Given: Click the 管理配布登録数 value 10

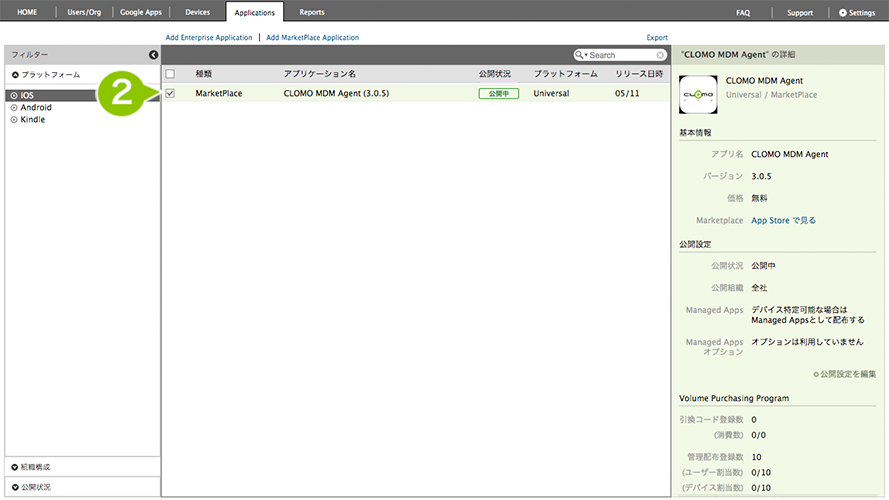Looking at the screenshot, I should click(756, 457).
